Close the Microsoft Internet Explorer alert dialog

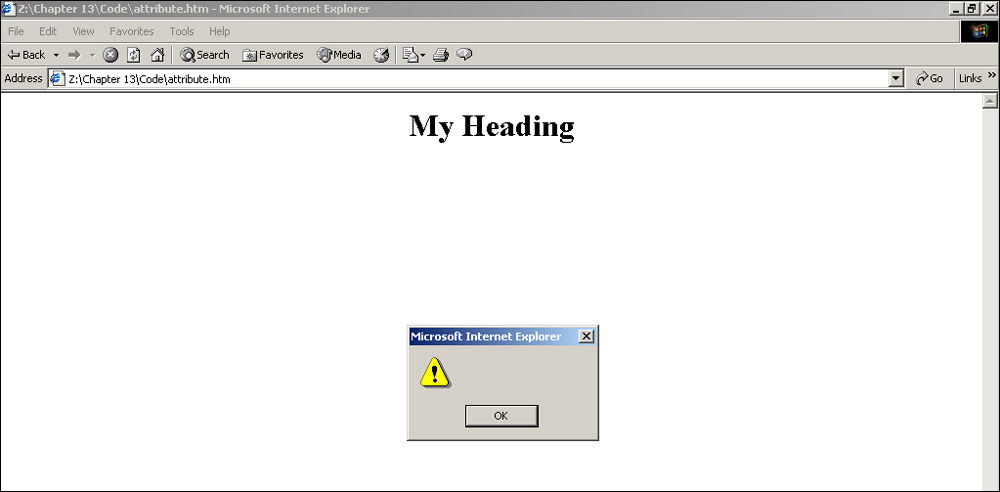(x=586, y=336)
